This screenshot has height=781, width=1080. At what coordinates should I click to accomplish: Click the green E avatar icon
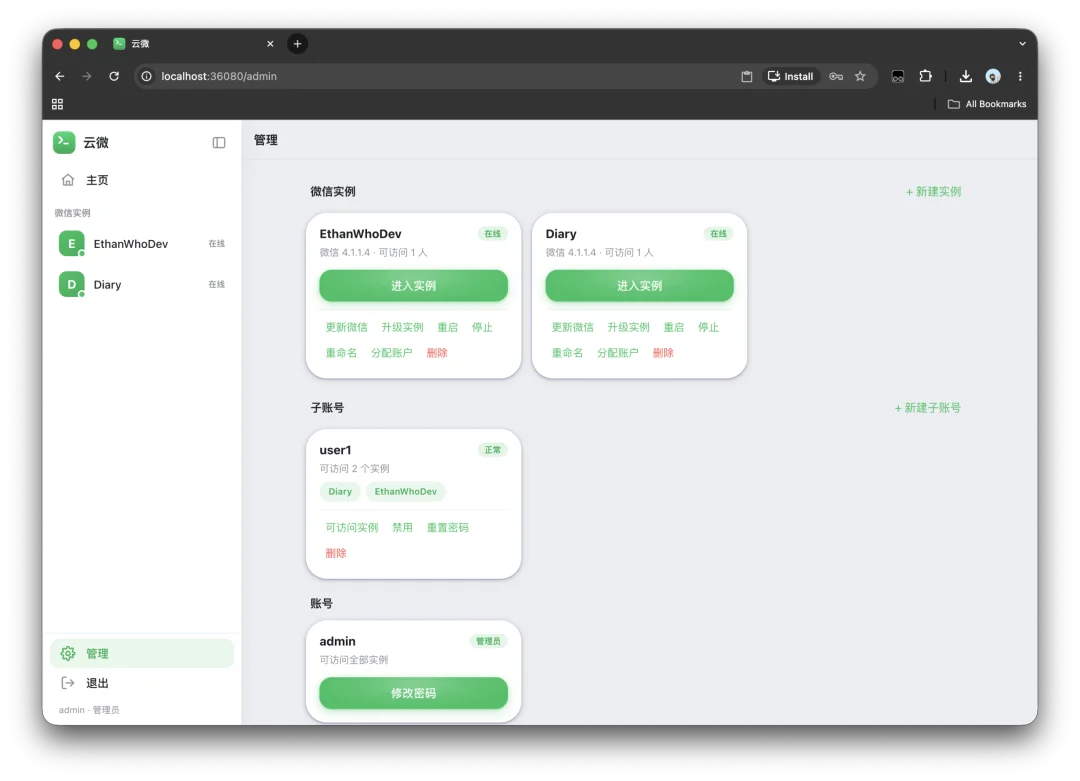tap(72, 244)
